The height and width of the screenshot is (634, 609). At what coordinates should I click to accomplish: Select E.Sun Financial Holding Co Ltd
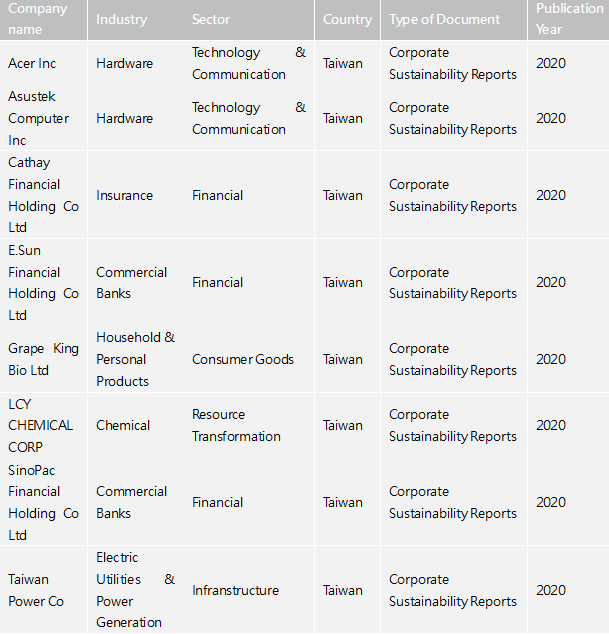pos(43,283)
